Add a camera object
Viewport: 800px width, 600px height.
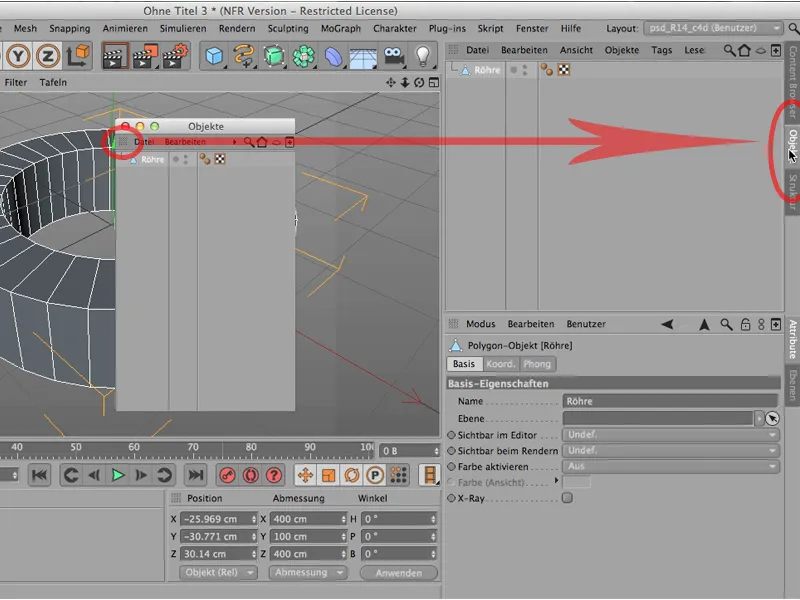(x=393, y=56)
